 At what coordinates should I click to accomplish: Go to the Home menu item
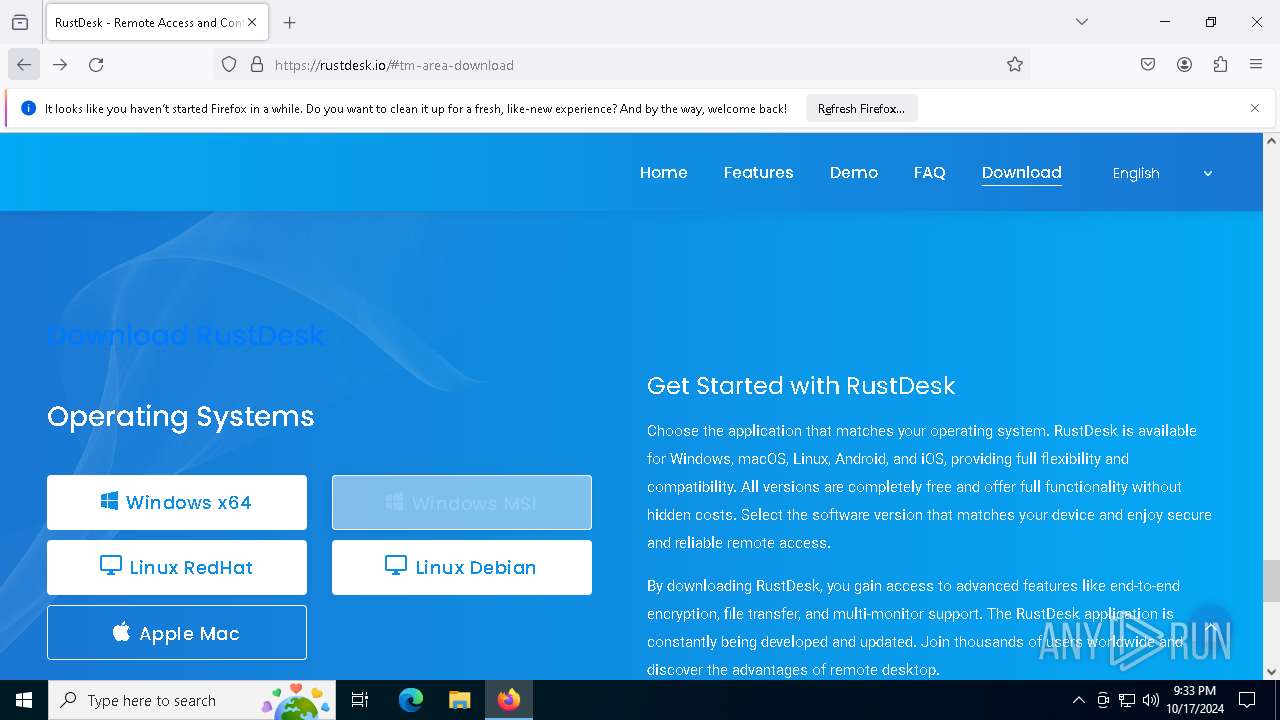[664, 172]
